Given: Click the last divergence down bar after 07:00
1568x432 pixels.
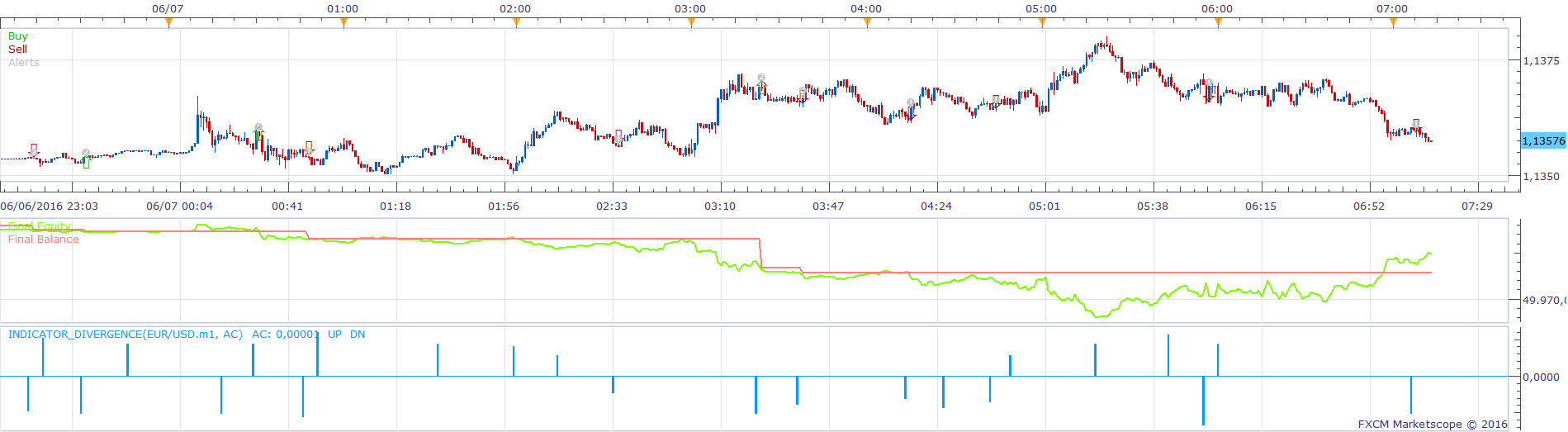Looking at the screenshot, I should click(x=1411, y=395).
